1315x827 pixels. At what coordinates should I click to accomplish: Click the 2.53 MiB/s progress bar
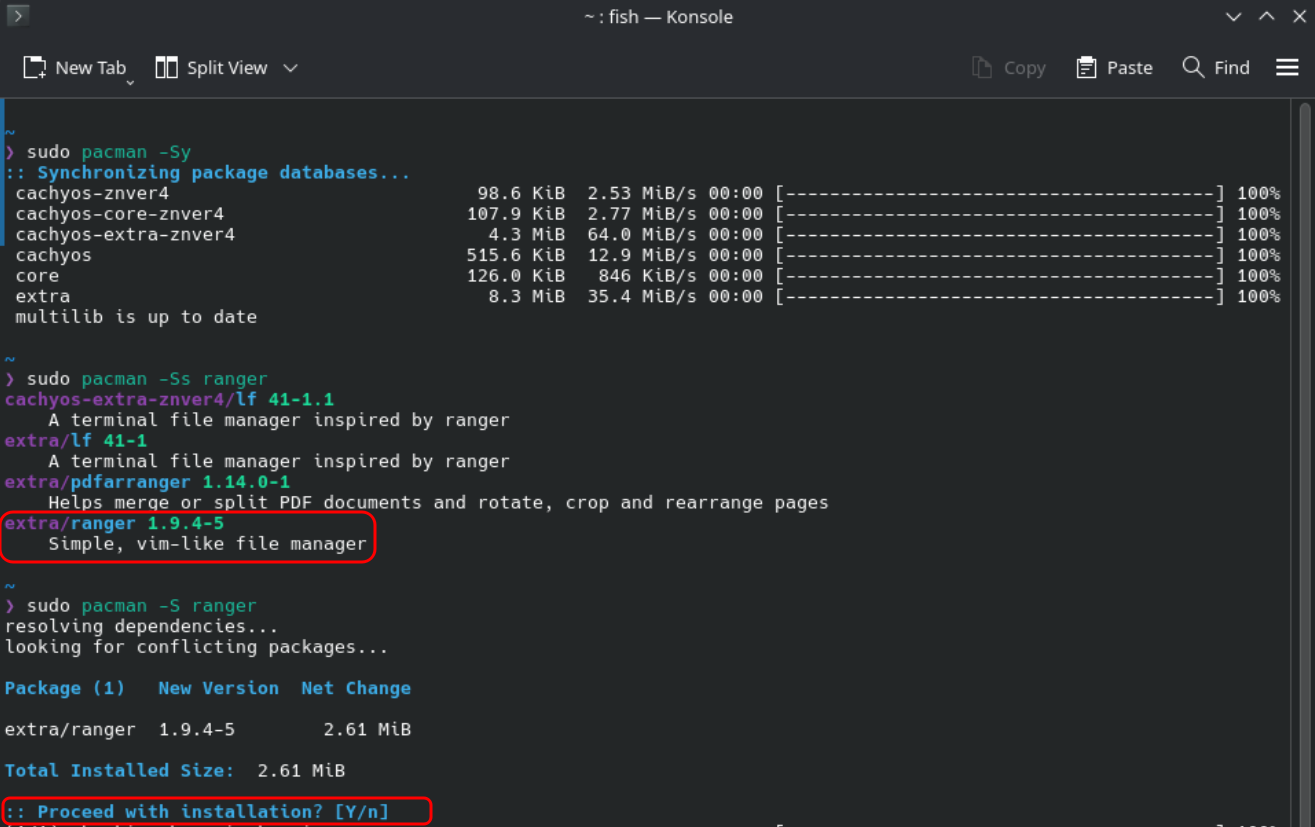(1000, 193)
